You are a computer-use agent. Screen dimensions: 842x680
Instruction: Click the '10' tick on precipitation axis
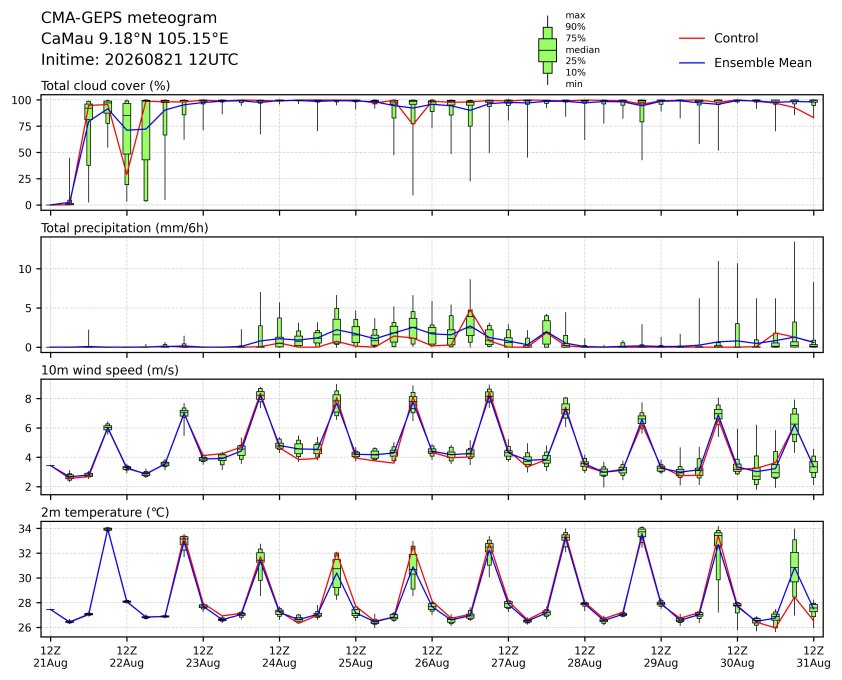pos(26,269)
